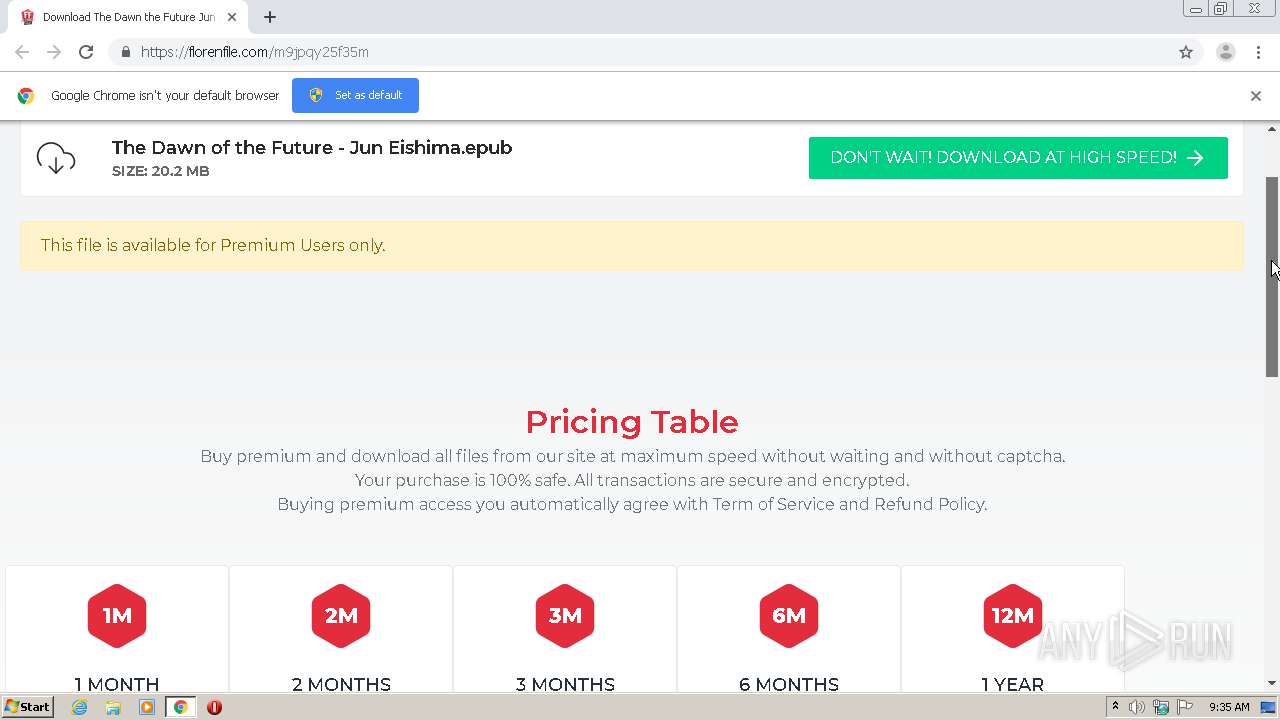Choose the 3M hexagon plan icon
This screenshot has width=1280, height=720.
pyautogui.click(x=565, y=615)
